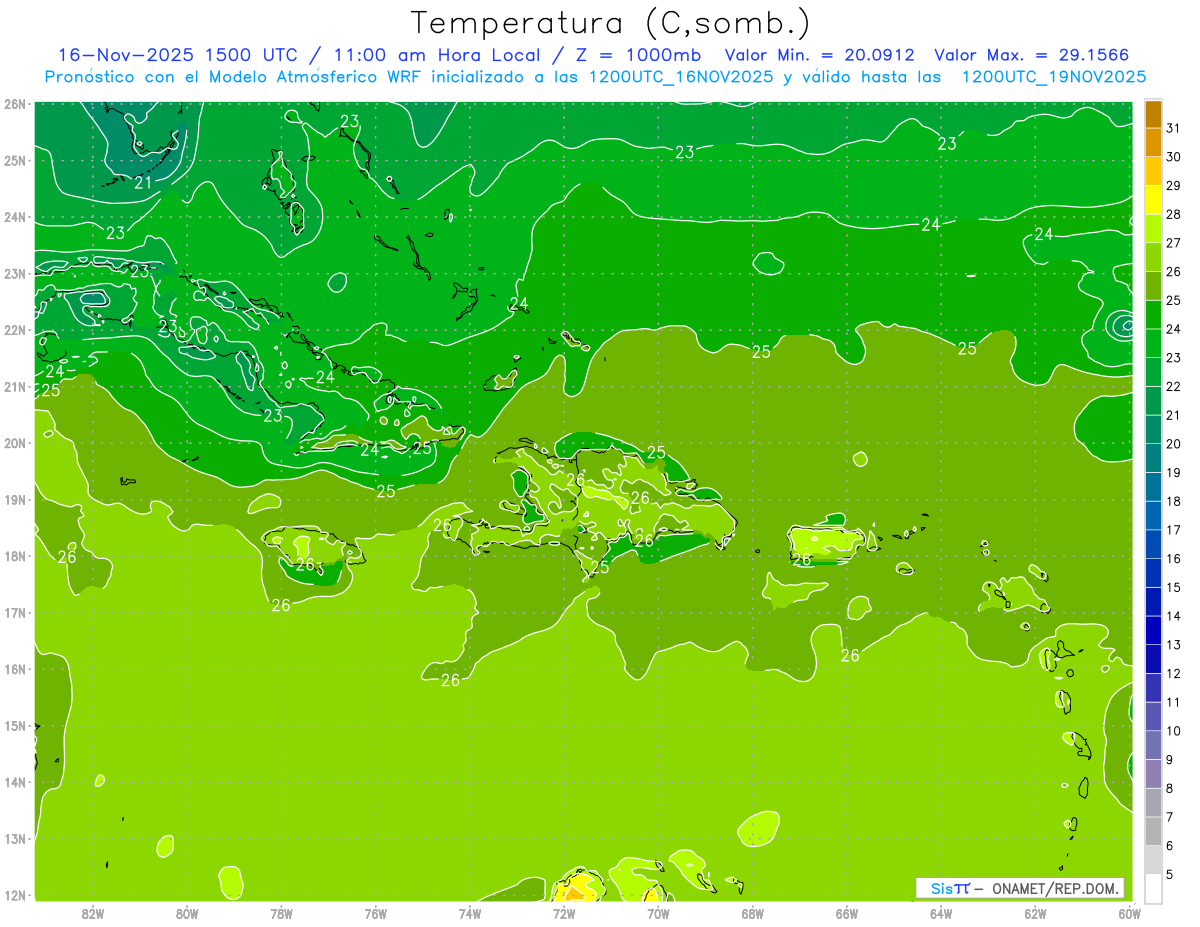The width and height of the screenshot is (1200, 927).
Task: Click the legend swatch between 20 and 21
Action: [1153, 429]
